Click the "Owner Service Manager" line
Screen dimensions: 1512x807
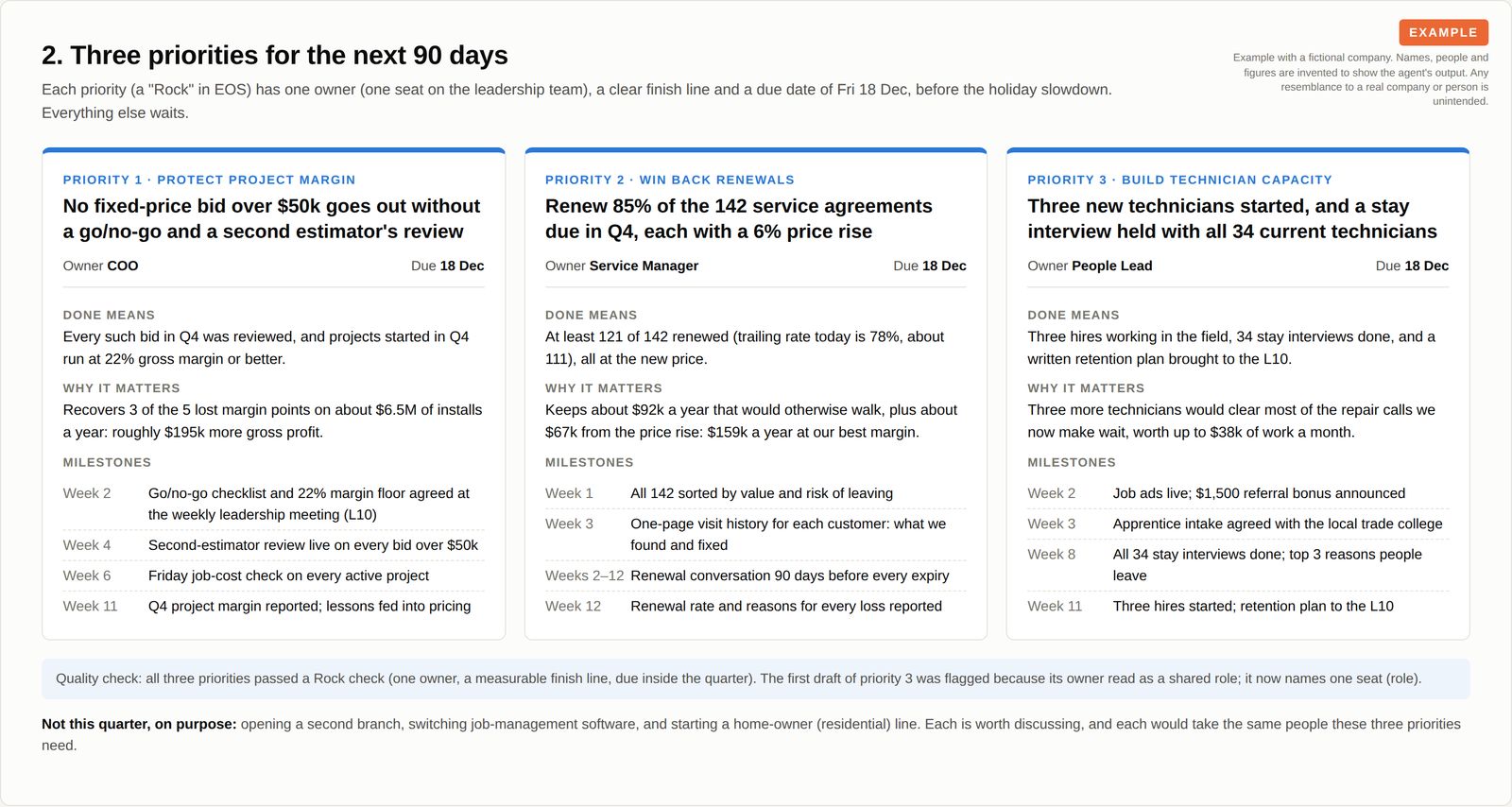(x=622, y=266)
